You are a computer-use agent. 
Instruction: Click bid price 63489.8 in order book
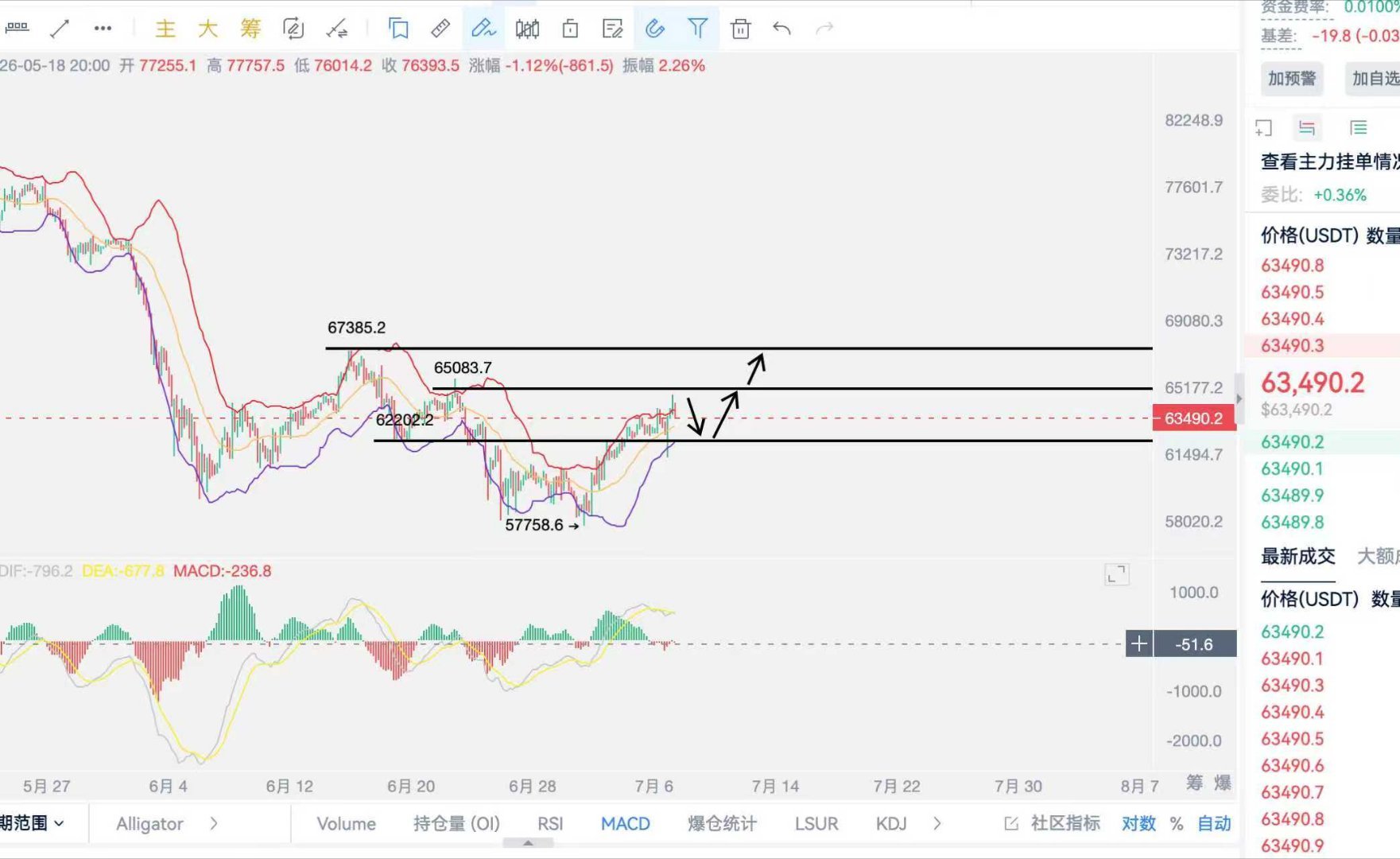(1293, 523)
